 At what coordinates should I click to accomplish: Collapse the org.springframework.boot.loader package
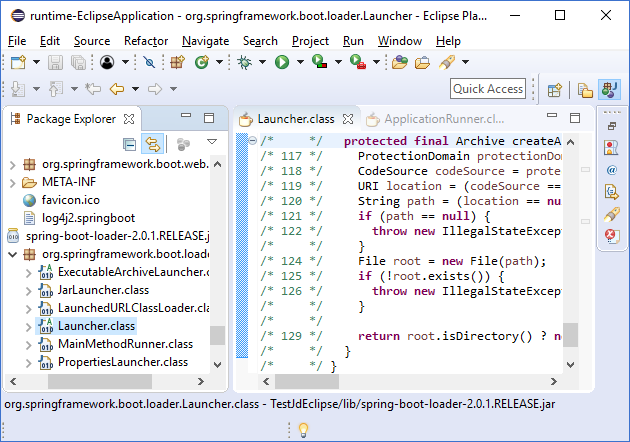(x=12, y=255)
